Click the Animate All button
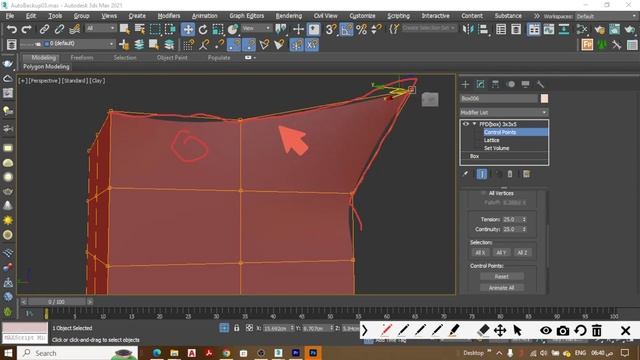 [x=502, y=288]
